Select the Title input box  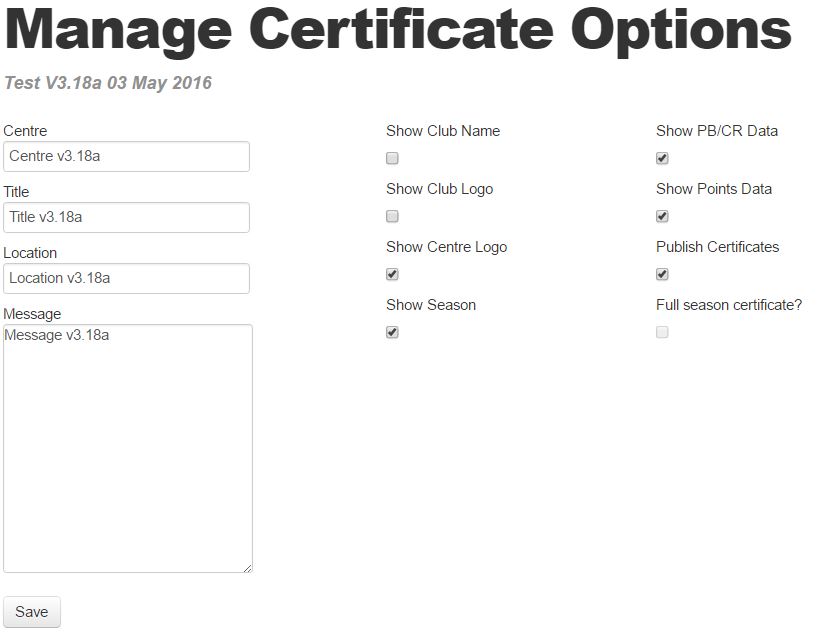126,217
